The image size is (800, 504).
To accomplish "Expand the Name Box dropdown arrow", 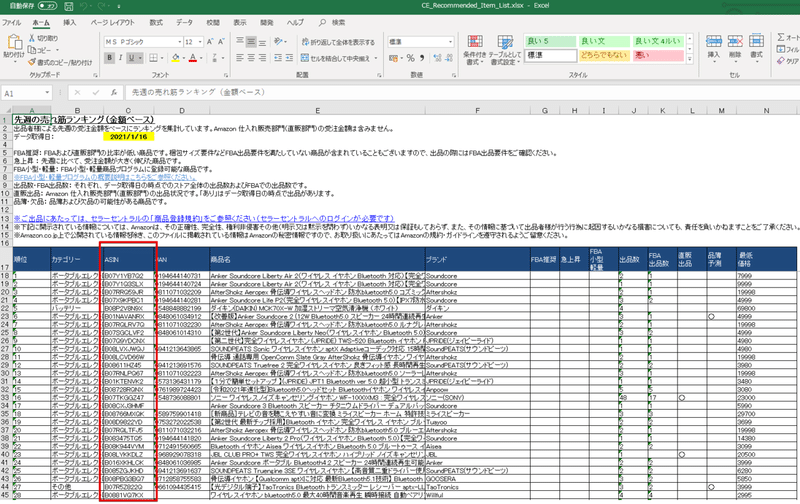I will point(47,93).
